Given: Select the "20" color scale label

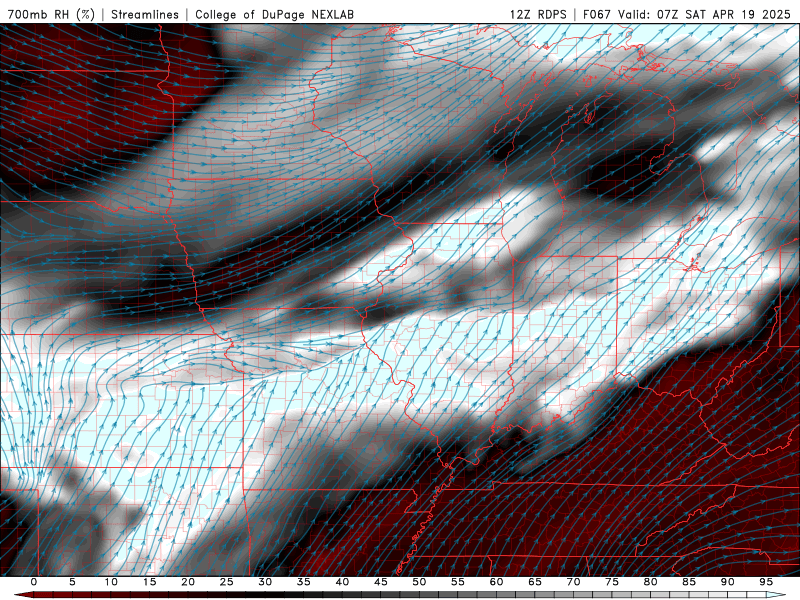Looking at the screenshot, I should pos(188,582).
